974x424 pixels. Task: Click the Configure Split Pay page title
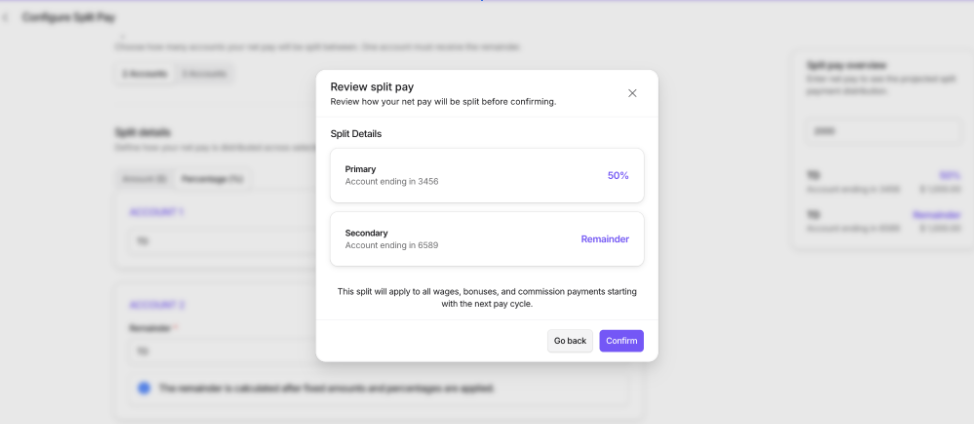point(69,19)
